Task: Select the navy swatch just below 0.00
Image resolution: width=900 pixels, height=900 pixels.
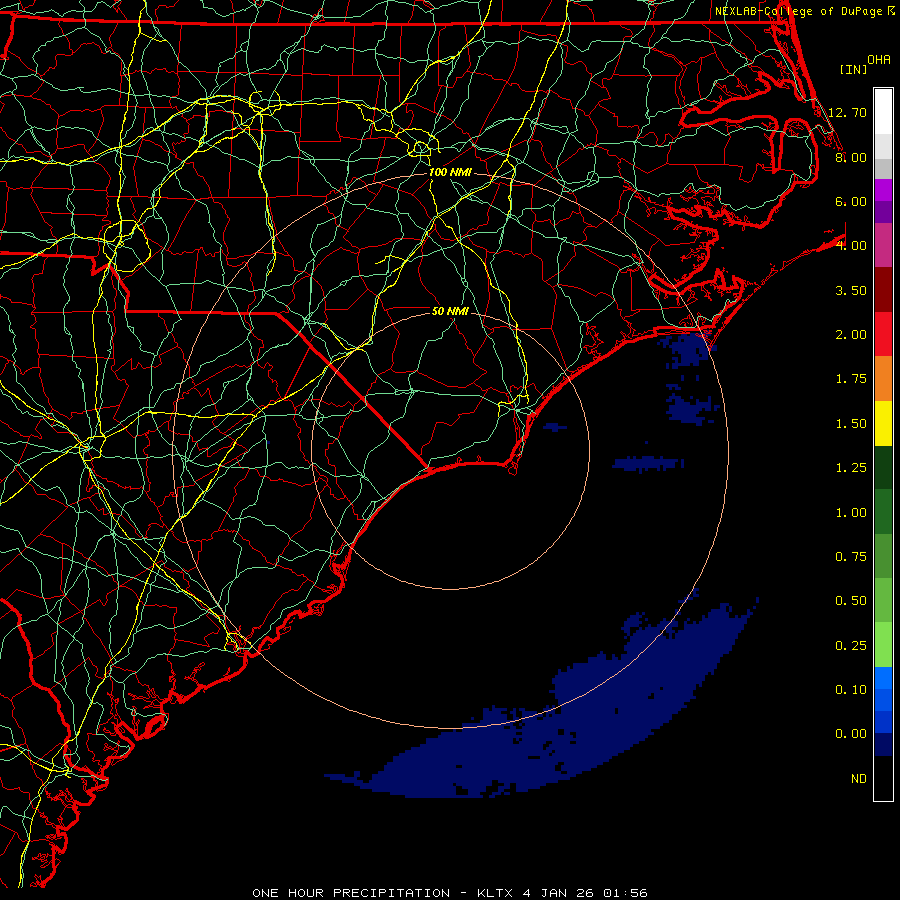Action: click(x=883, y=744)
